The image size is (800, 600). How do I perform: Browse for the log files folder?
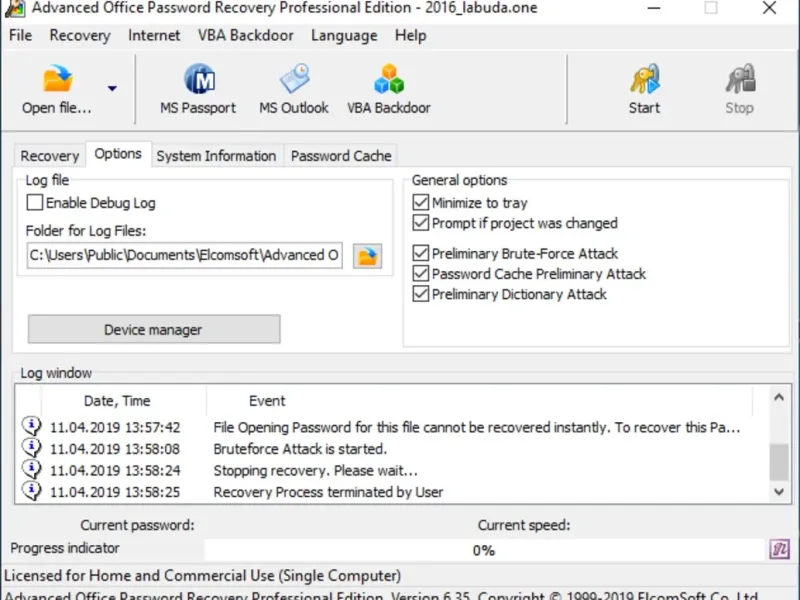pos(368,255)
